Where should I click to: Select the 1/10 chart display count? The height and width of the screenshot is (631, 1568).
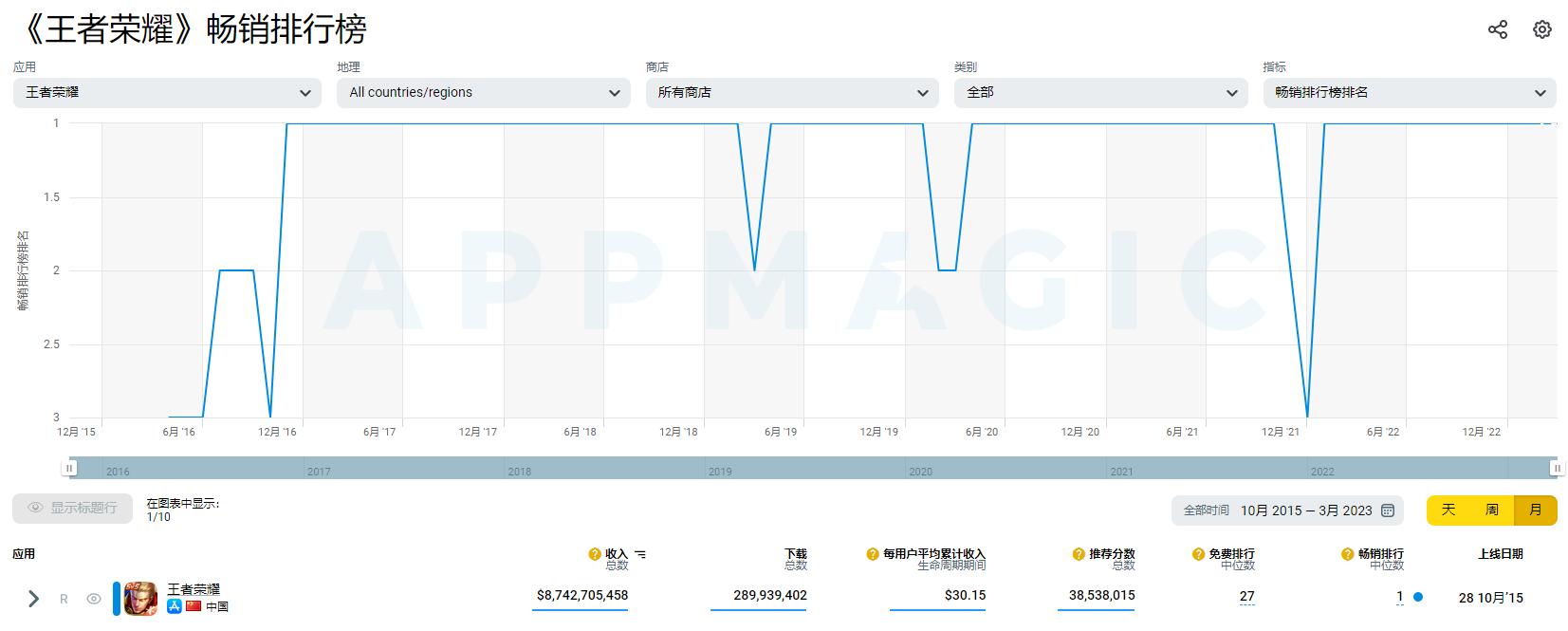(x=158, y=517)
